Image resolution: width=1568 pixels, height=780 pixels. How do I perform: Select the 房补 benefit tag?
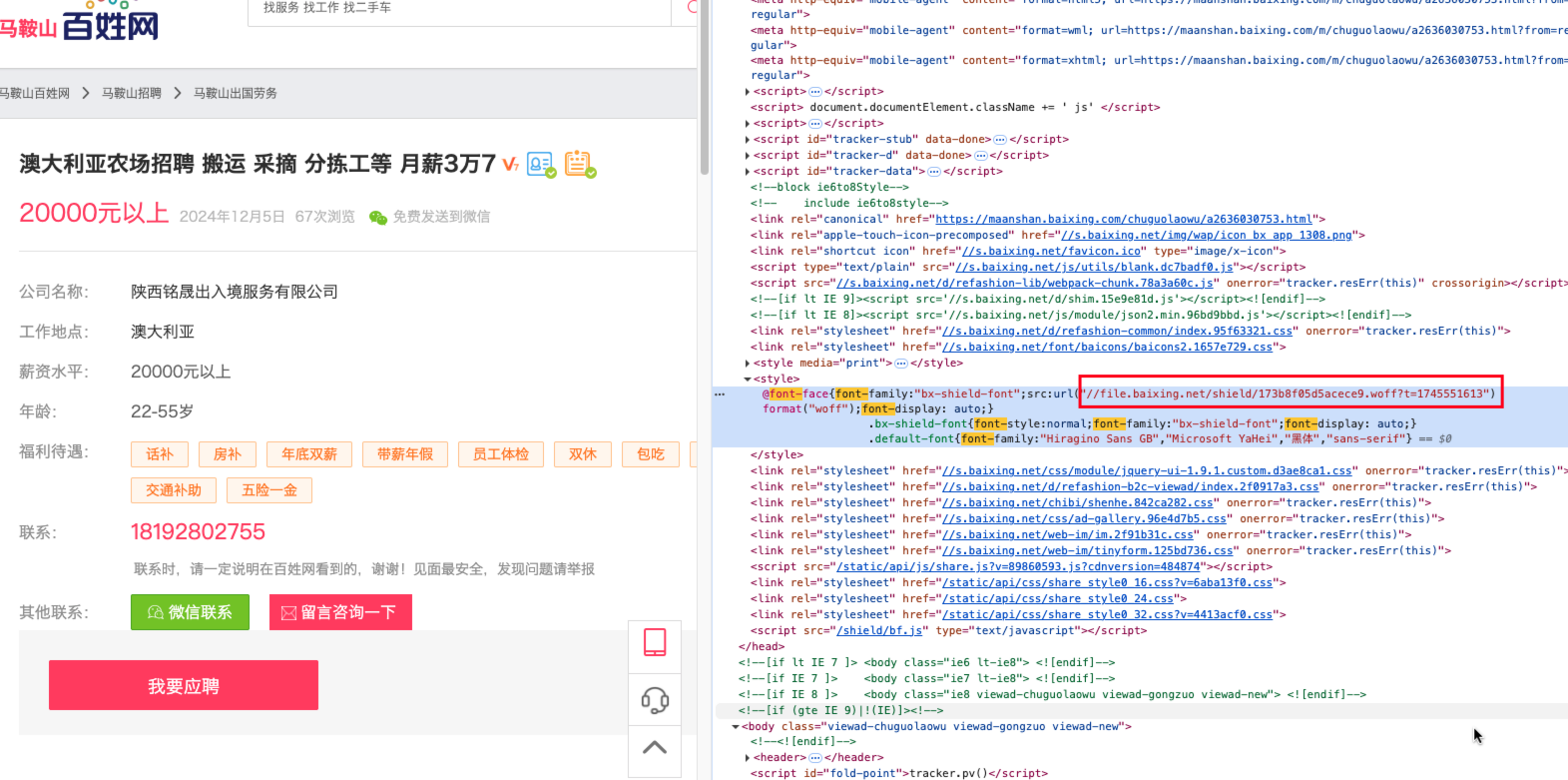click(228, 454)
